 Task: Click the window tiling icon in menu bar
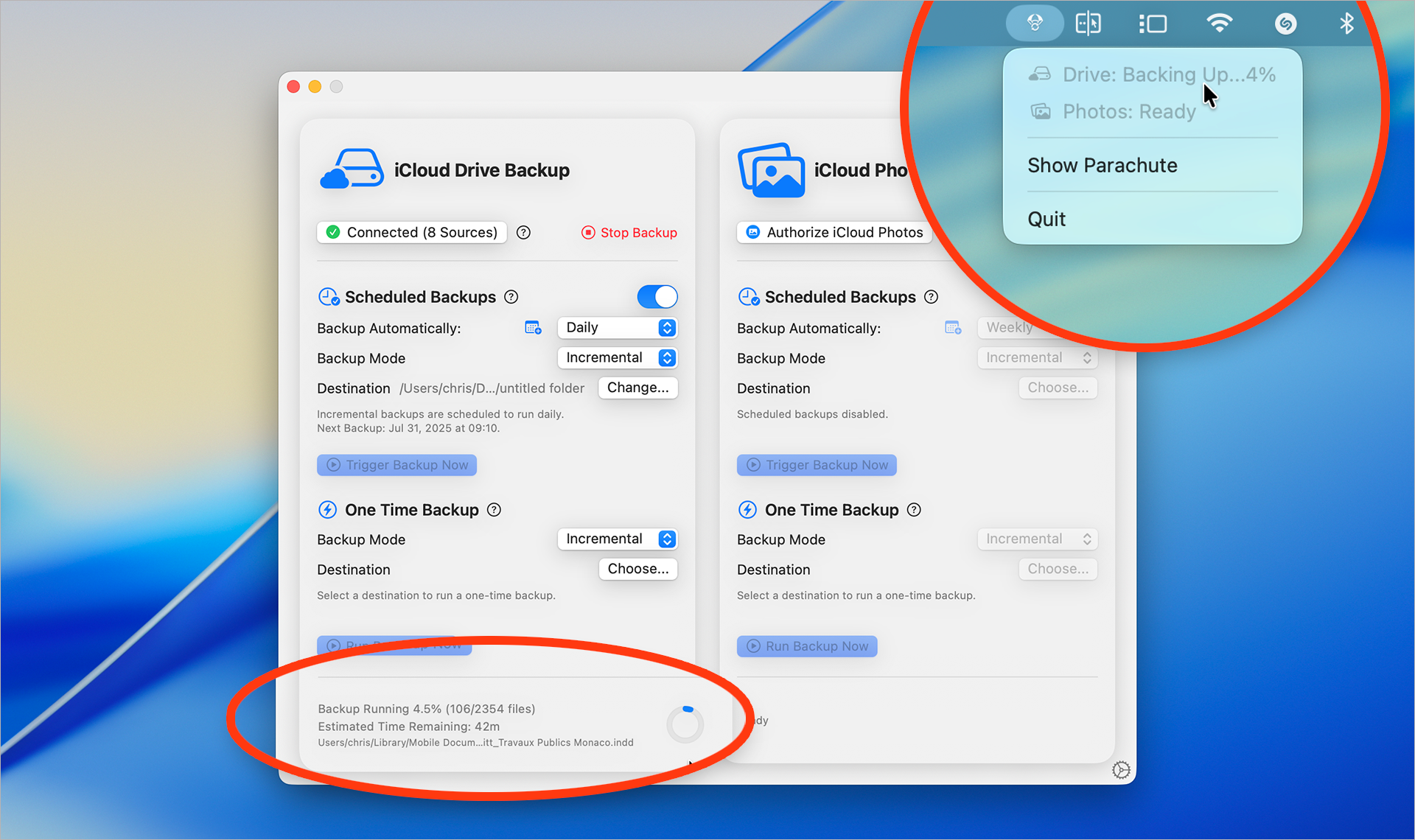[x=1088, y=24]
